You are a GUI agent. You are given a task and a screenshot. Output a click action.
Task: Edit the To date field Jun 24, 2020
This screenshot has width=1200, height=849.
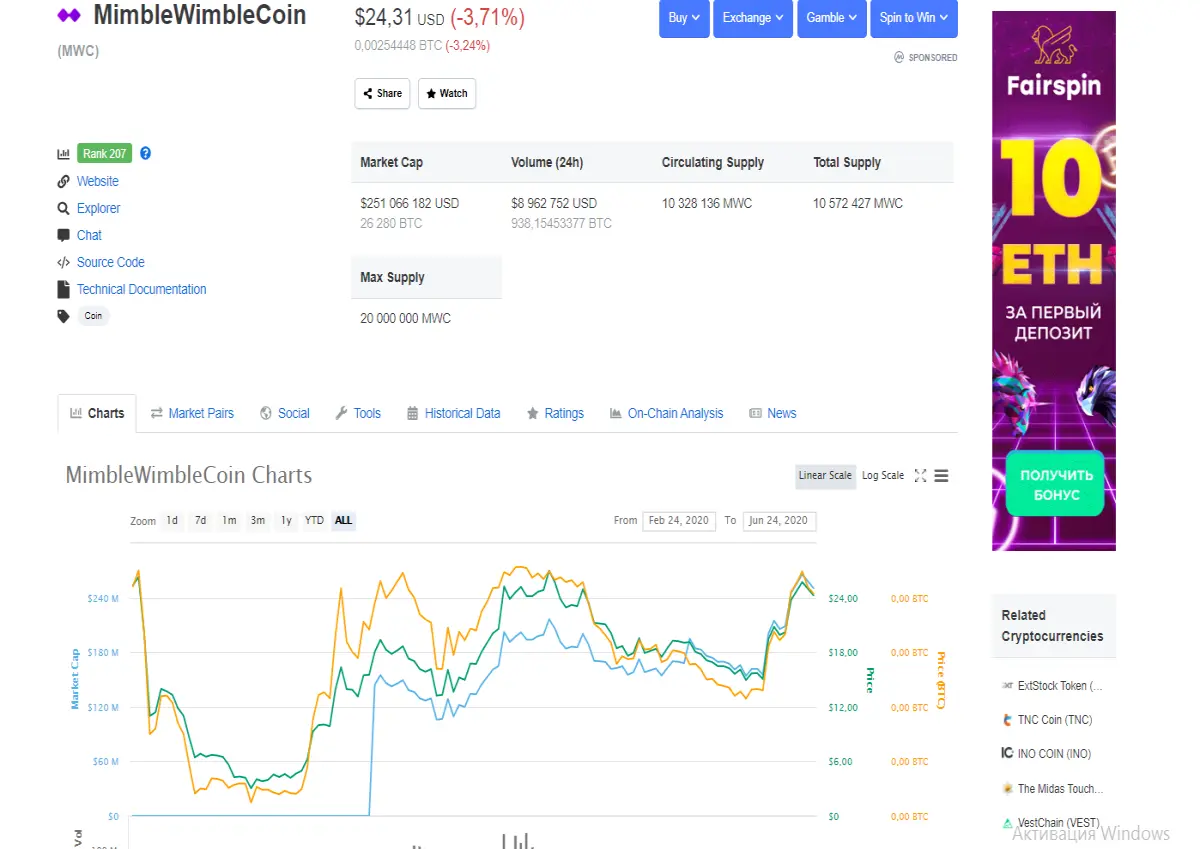pyautogui.click(x=780, y=521)
